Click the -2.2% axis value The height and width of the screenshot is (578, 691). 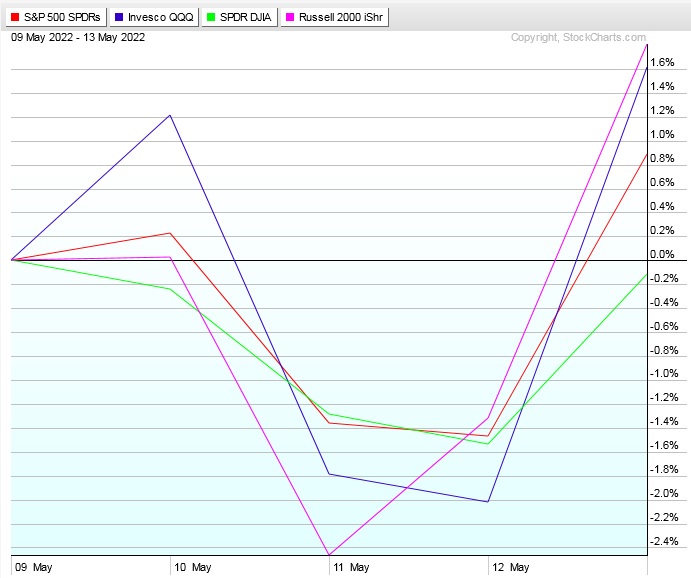664,517
